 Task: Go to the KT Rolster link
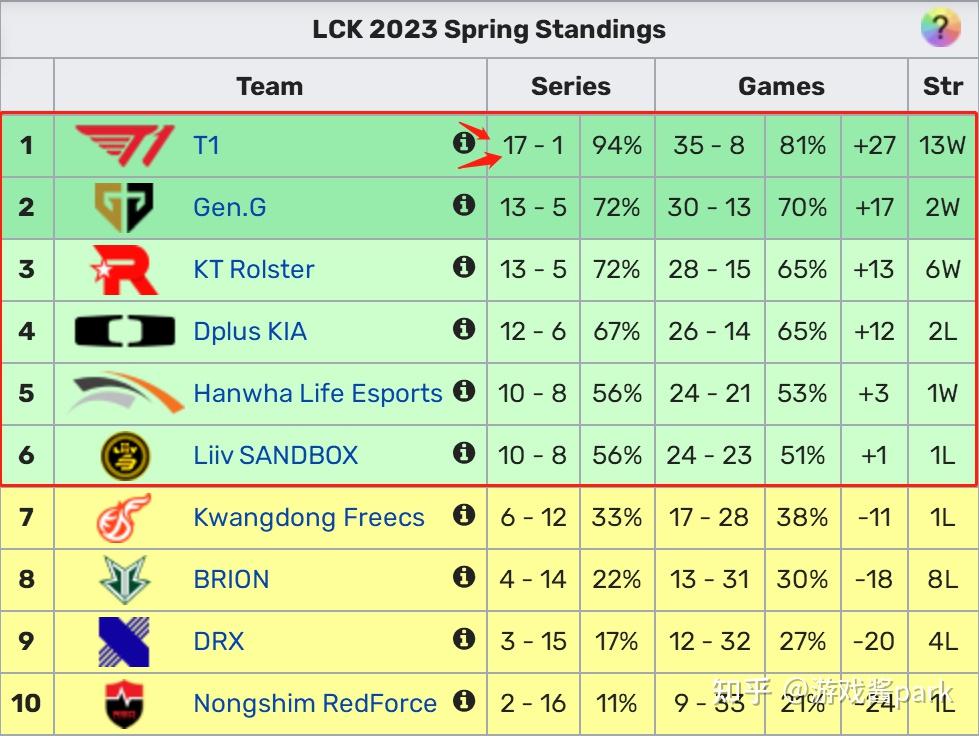[254, 270]
